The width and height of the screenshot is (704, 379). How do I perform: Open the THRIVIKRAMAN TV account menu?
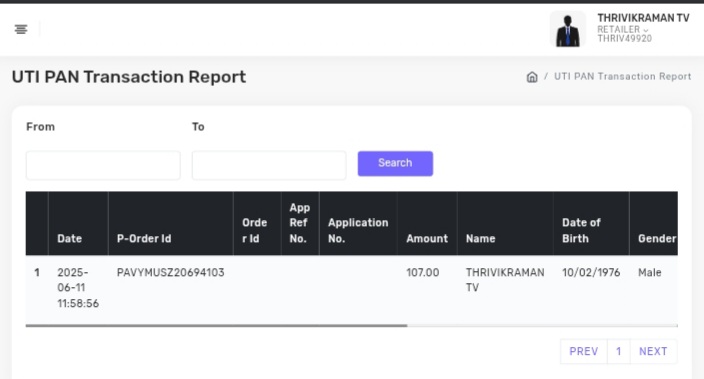(x=643, y=18)
